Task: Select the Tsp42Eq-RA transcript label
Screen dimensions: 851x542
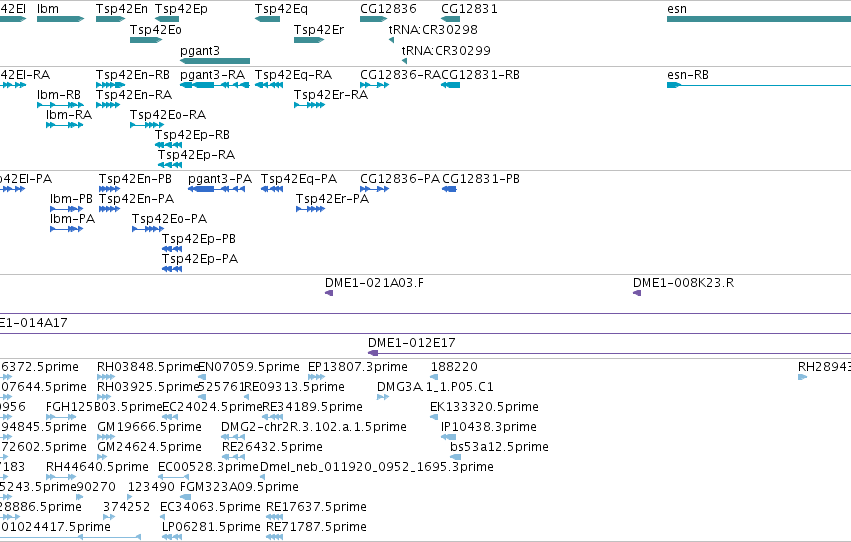Action: (294, 74)
